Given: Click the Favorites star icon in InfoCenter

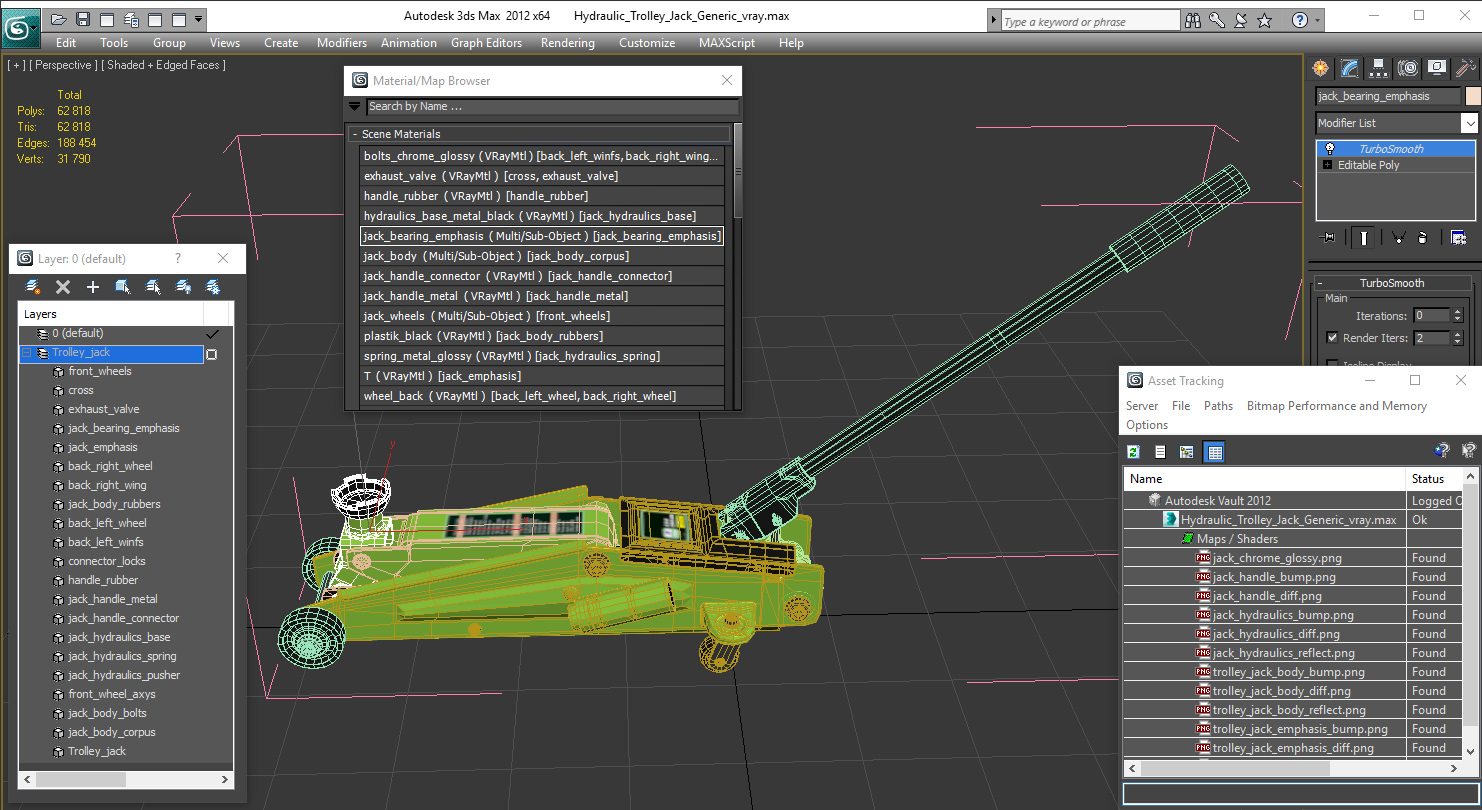Looking at the screenshot, I should (1265, 20).
